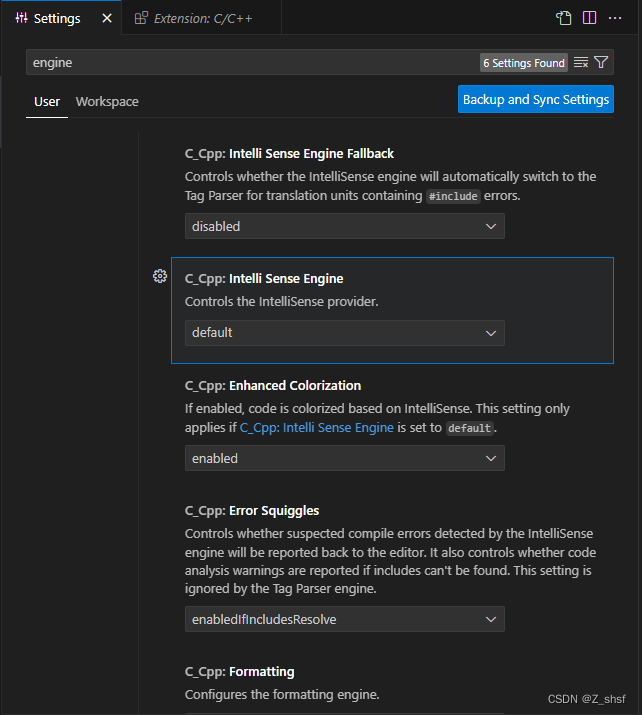This screenshot has width=642, height=715.
Task: Click the Intelli Sense Engine setting title
Action: coord(264,279)
